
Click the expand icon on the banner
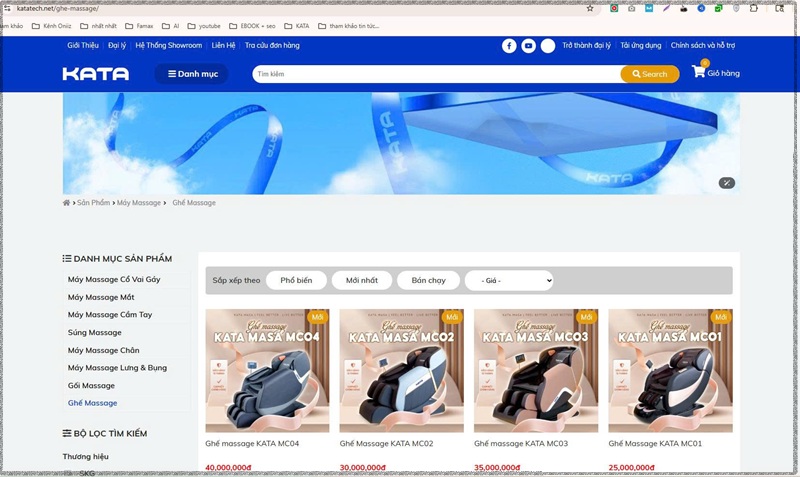coord(727,183)
